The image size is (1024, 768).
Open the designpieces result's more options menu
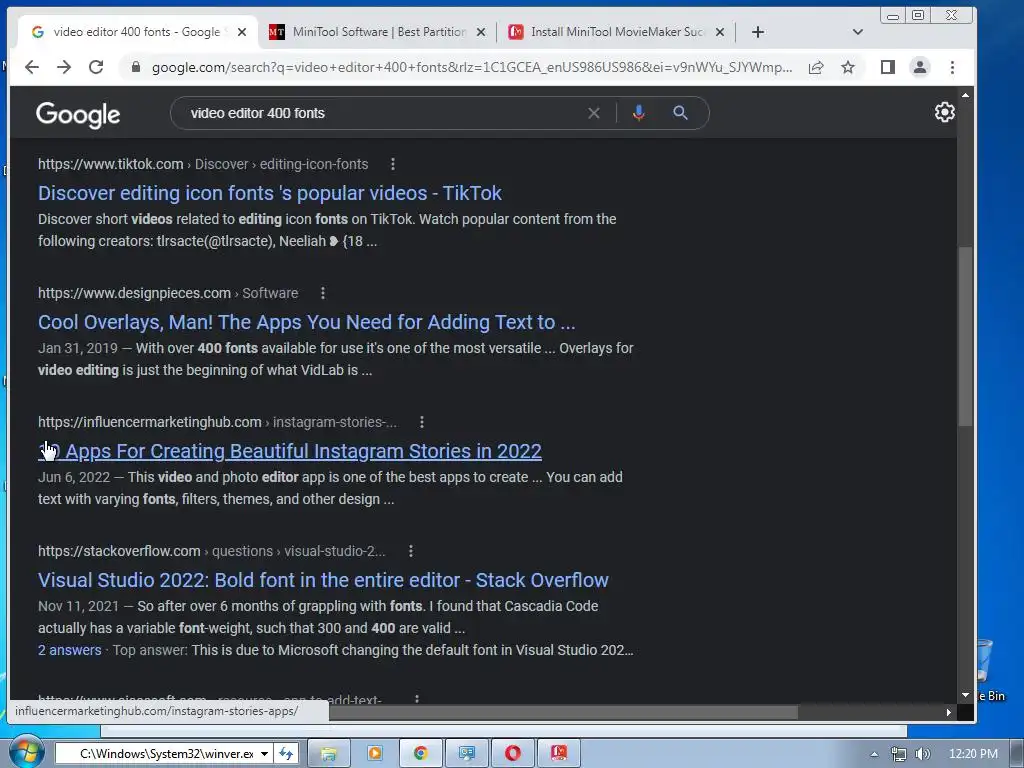(323, 293)
